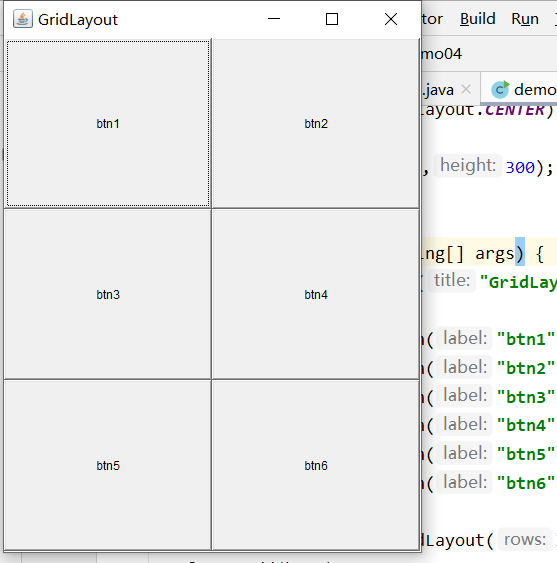Hit the btn5 button
The image size is (557, 563).
(108, 465)
